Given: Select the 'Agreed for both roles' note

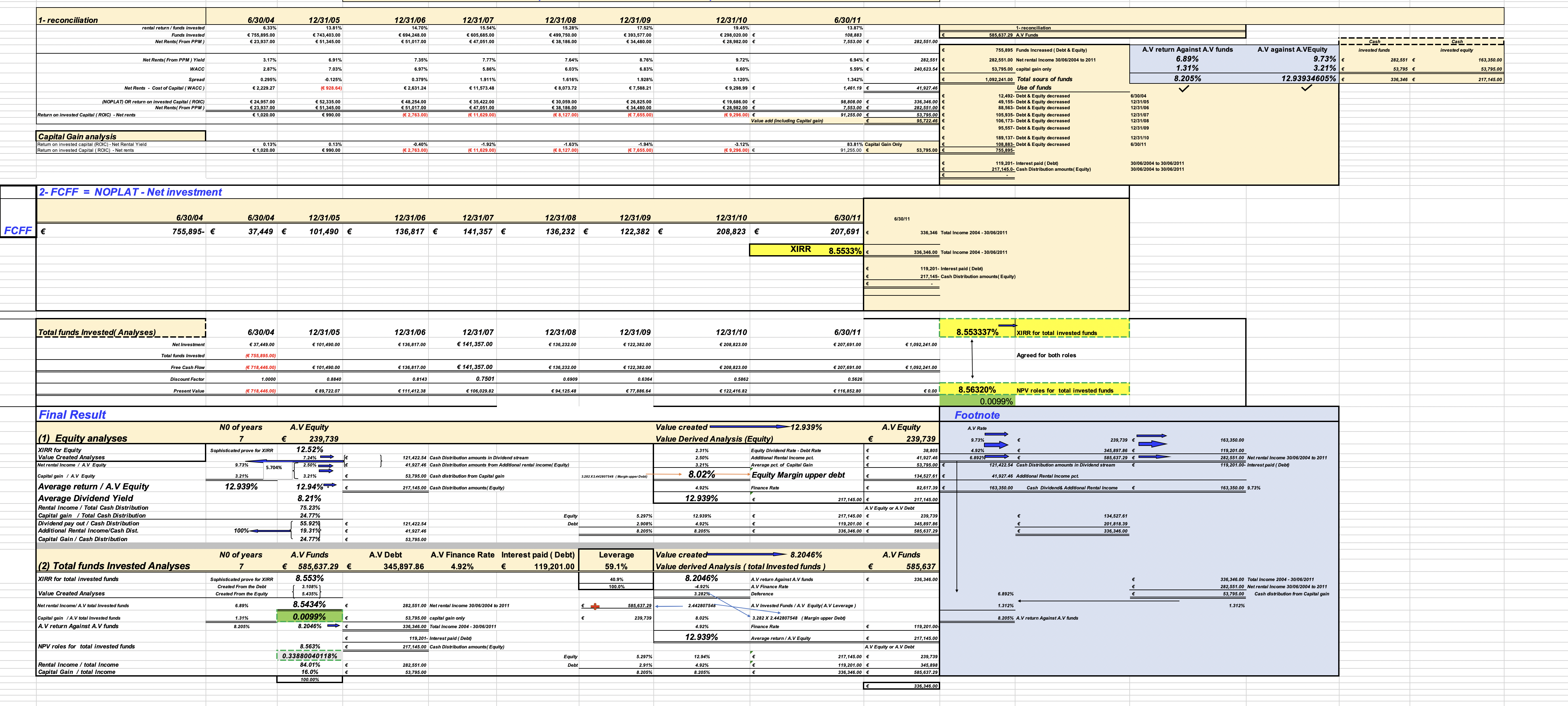Looking at the screenshot, I should 1046,355.
